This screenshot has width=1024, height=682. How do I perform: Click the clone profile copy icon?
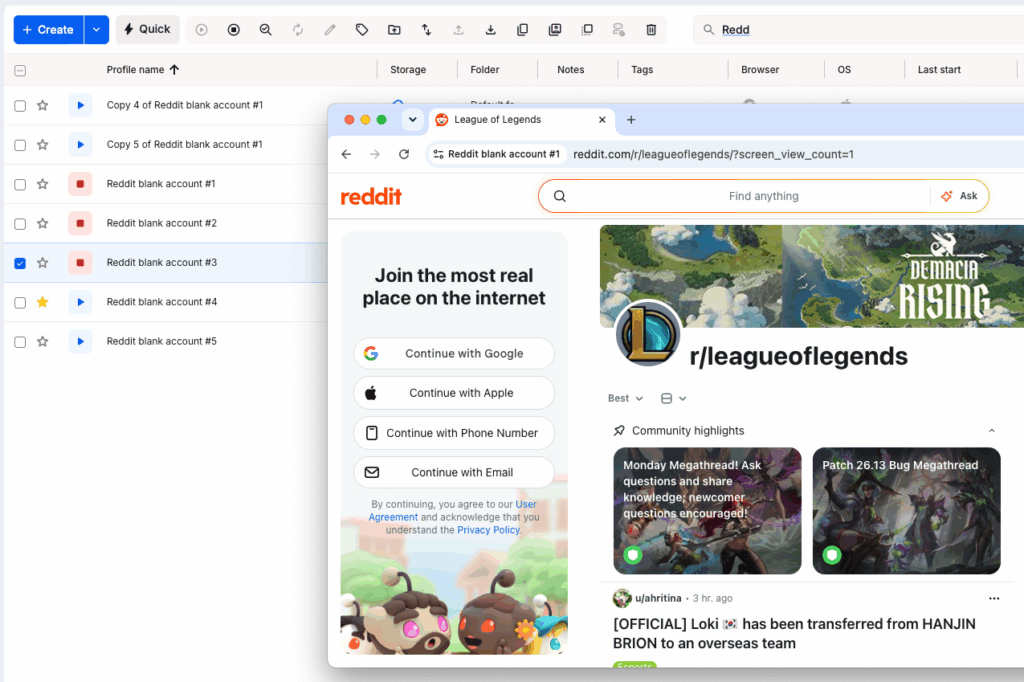[522, 29]
